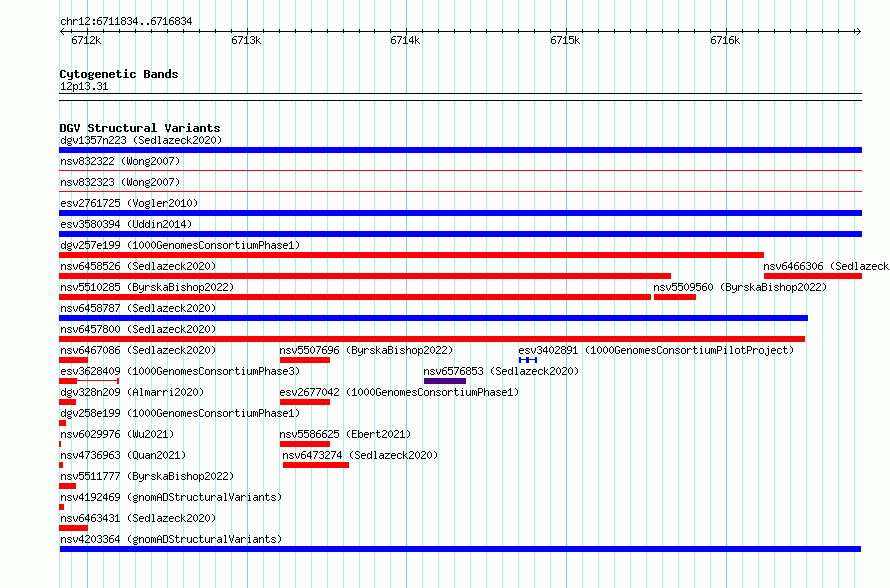Select the blue bar under nsv6458787
Screen dimensions: 890x588
click(x=434, y=318)
